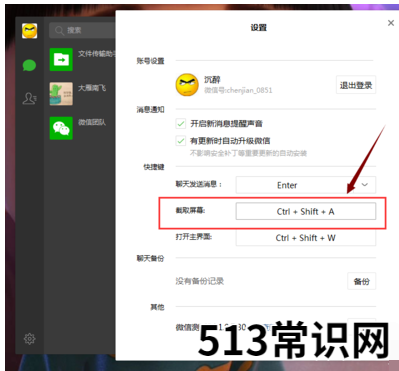Open the 大雁南飞 chat thumbnail
Screen dimensions: 399x371
coord(61,94)
